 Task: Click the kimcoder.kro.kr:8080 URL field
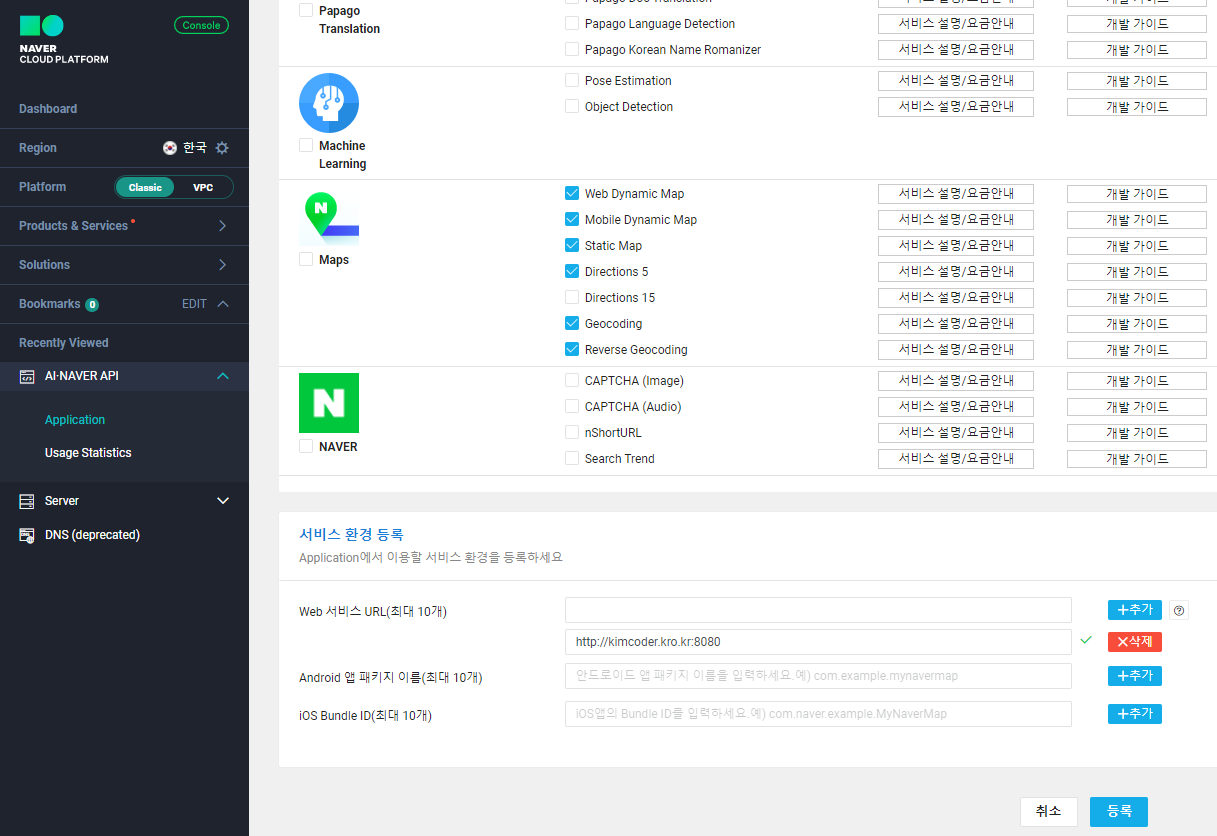point(818,642)
